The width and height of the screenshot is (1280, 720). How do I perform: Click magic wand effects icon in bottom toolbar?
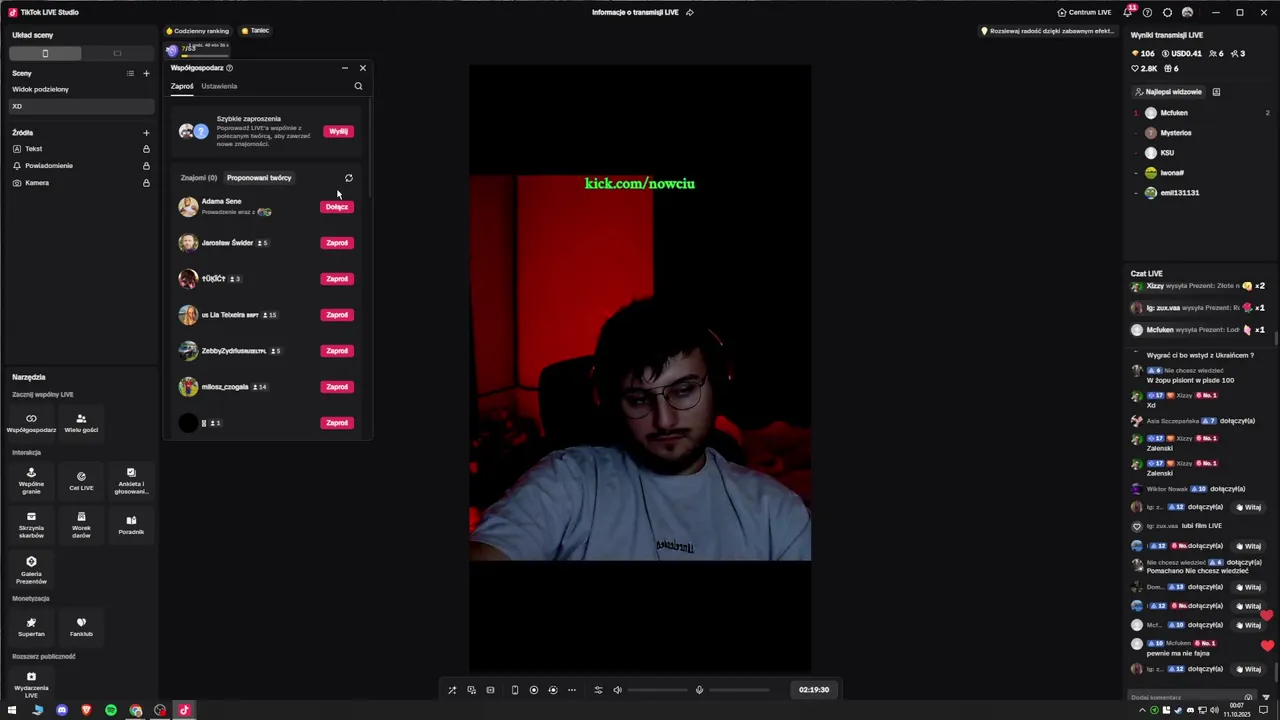[452, 690]
